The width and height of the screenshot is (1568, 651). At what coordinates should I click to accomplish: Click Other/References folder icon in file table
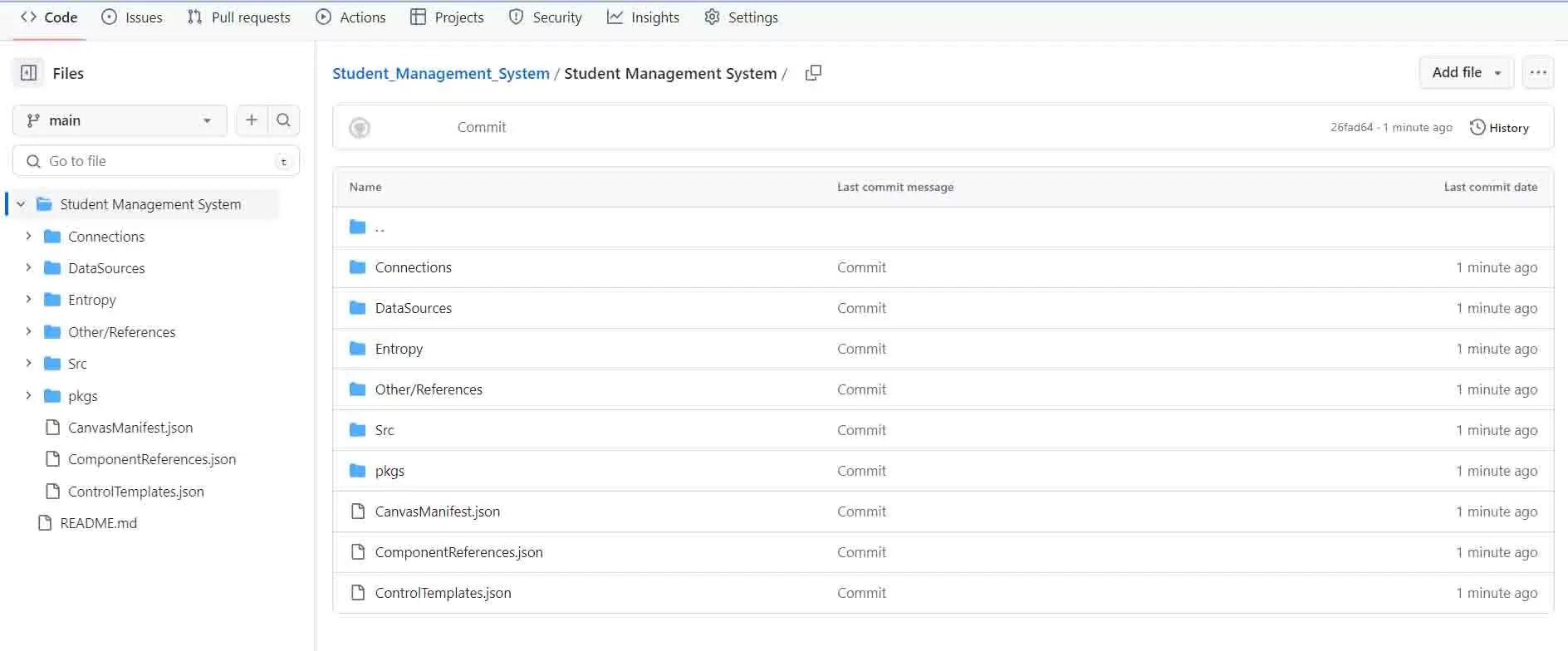click(358, 389)
